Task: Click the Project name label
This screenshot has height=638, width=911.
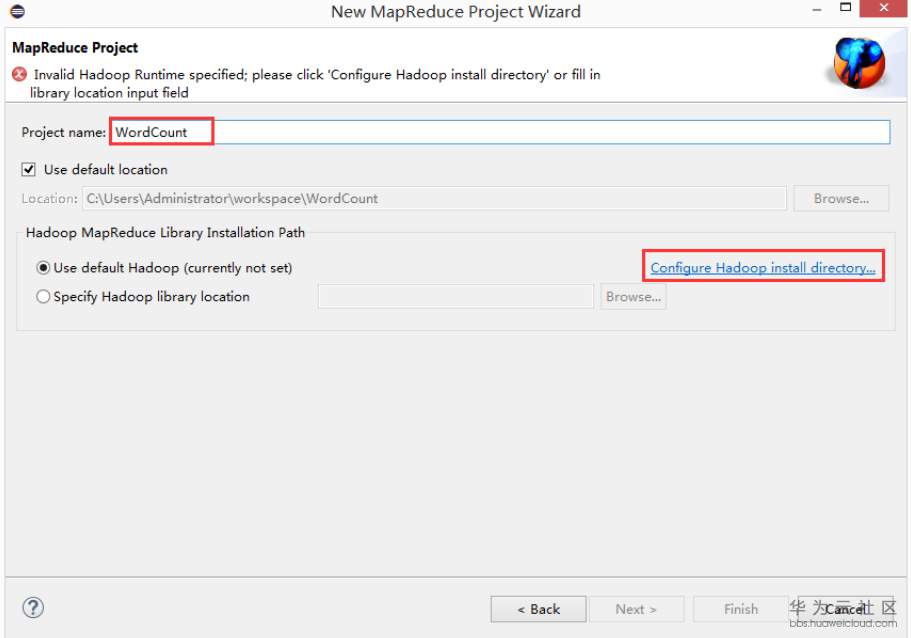Action: pos(64,132)
